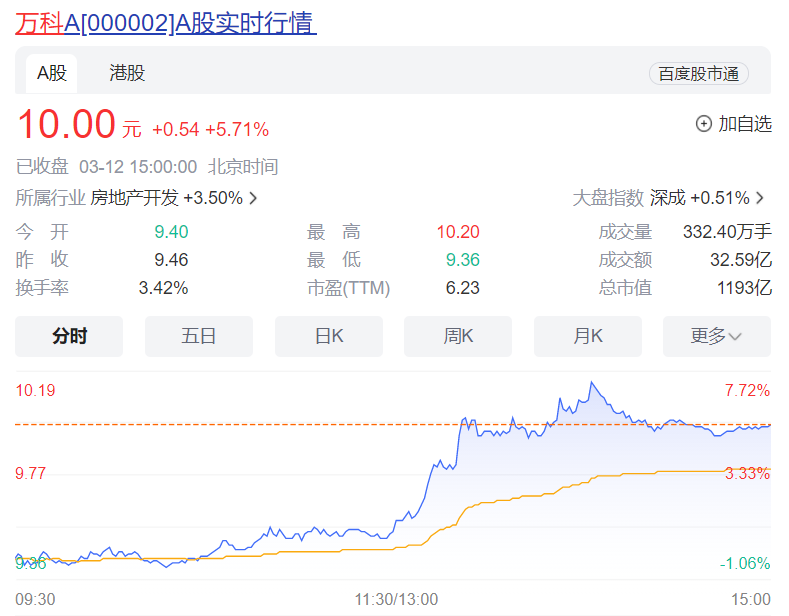Click the 深成 index link
The width and height of the screenshot is (789, 616).
[x=667, y=198]
